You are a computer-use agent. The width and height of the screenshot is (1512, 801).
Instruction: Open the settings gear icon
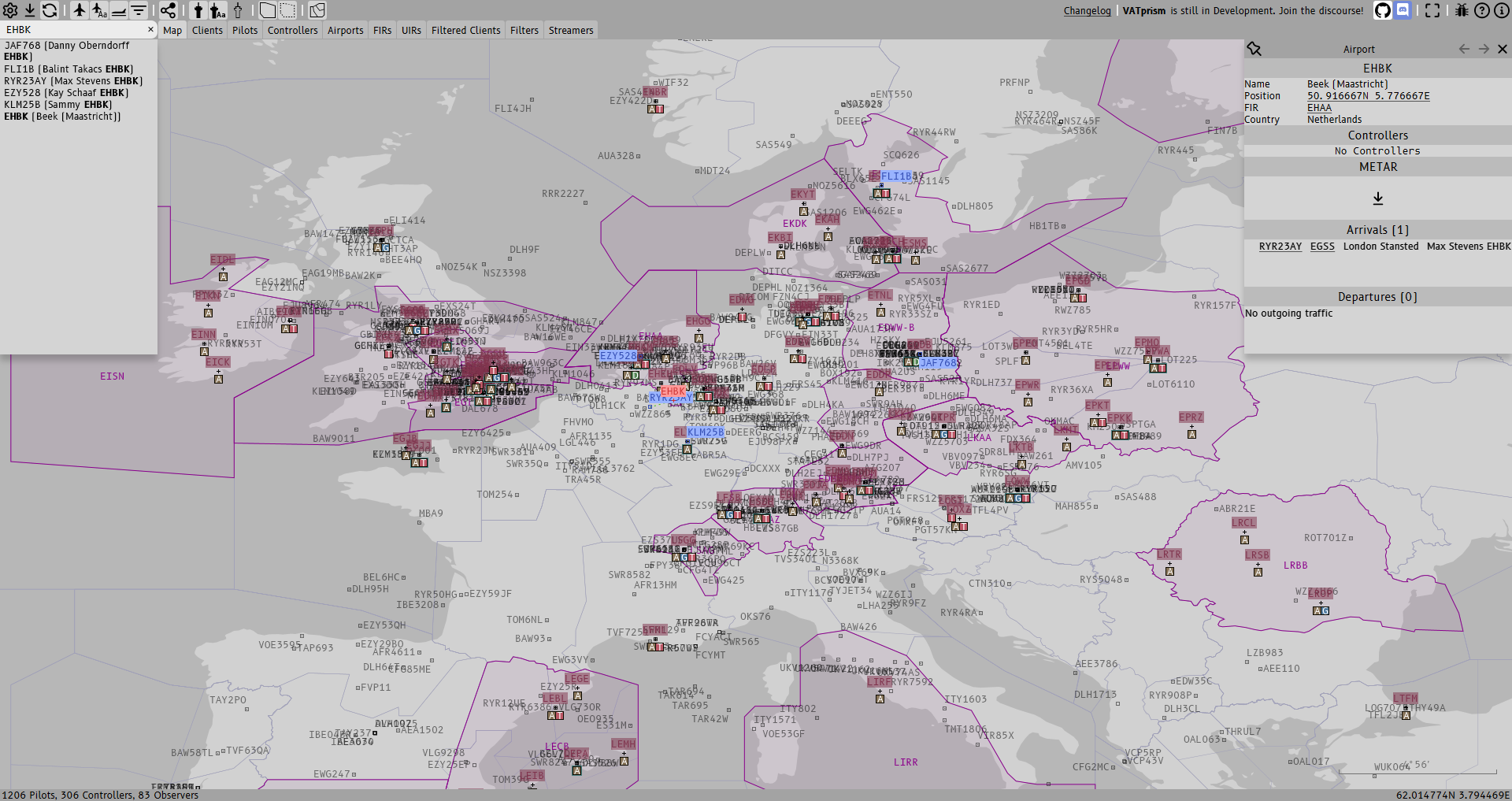pos(10,10)
